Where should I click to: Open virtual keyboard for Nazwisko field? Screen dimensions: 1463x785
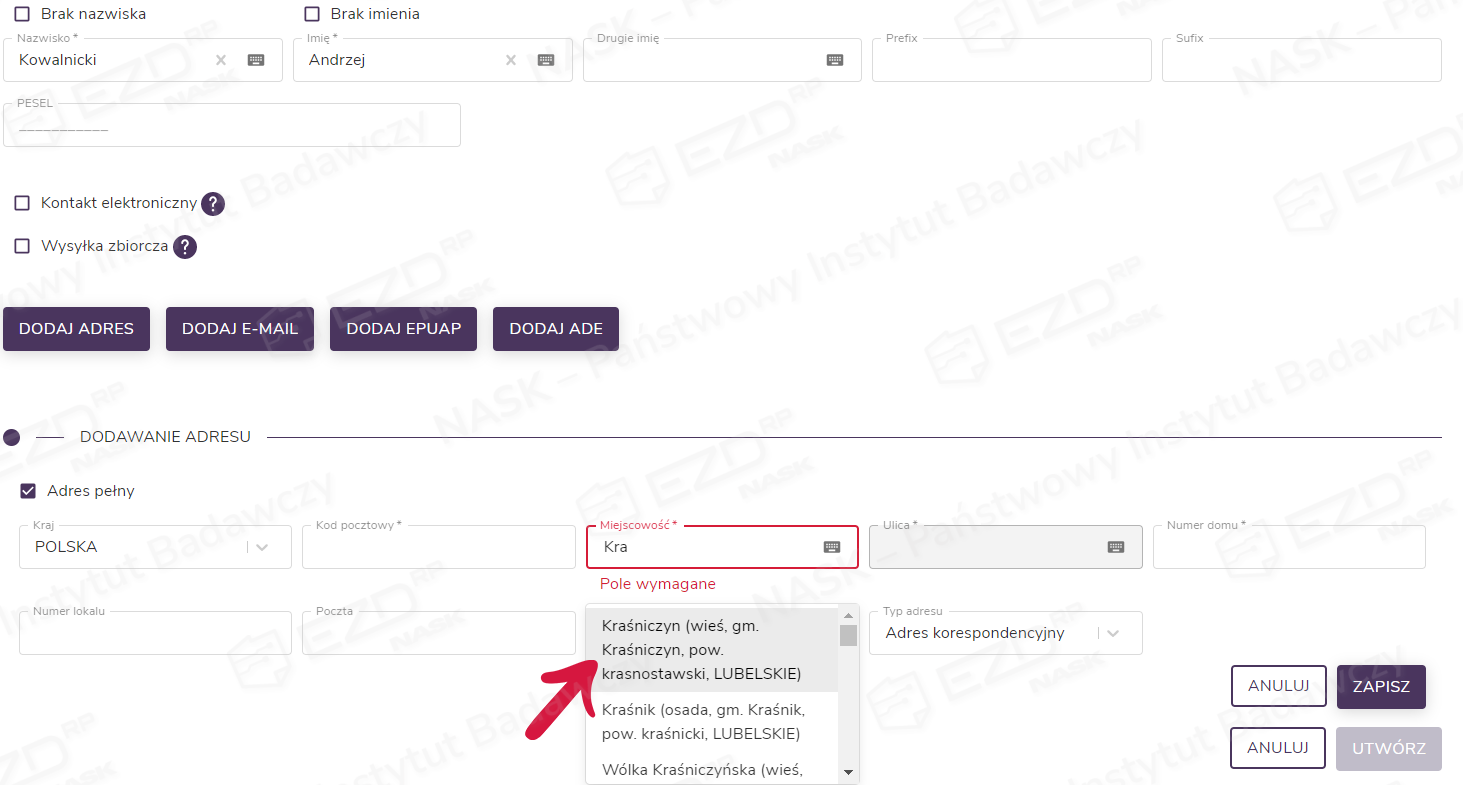click(256, 60)
